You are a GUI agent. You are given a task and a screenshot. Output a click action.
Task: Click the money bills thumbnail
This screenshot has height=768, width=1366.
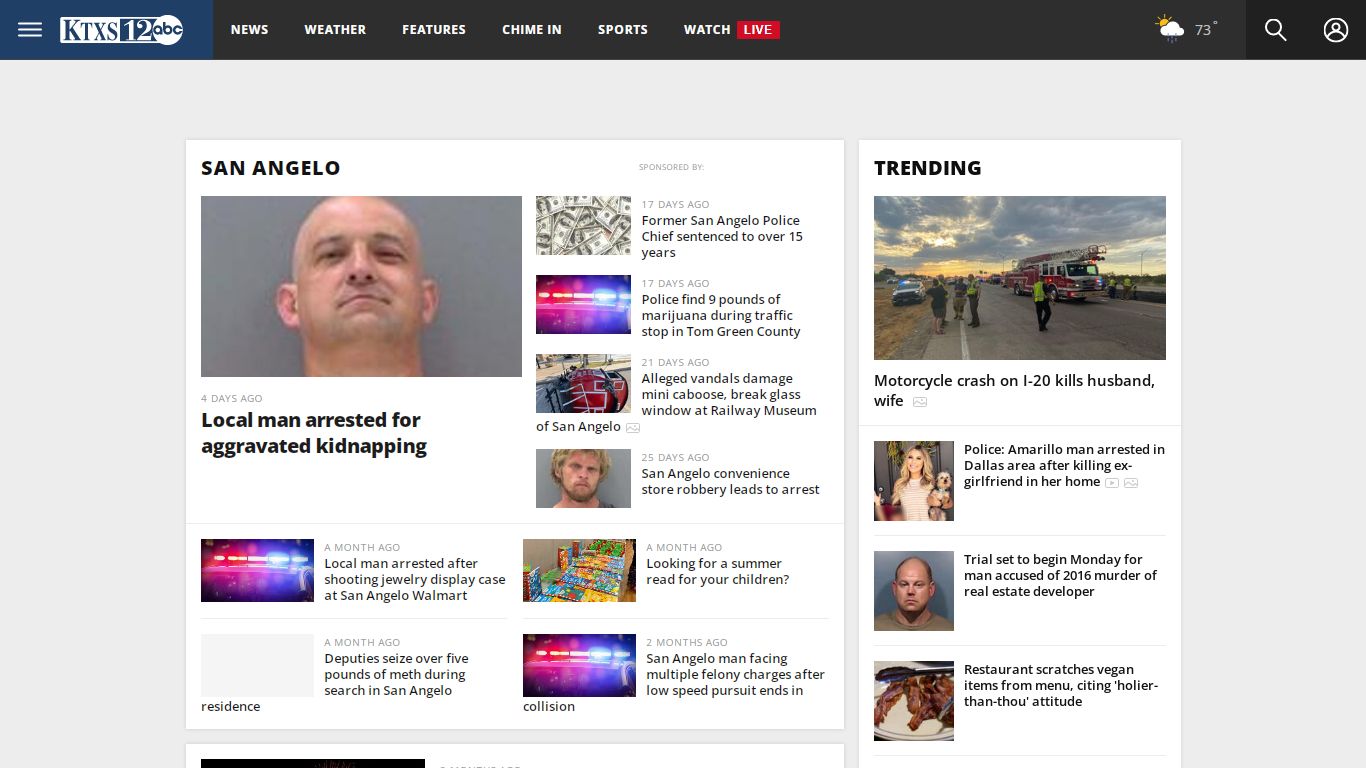pos(583,225)
